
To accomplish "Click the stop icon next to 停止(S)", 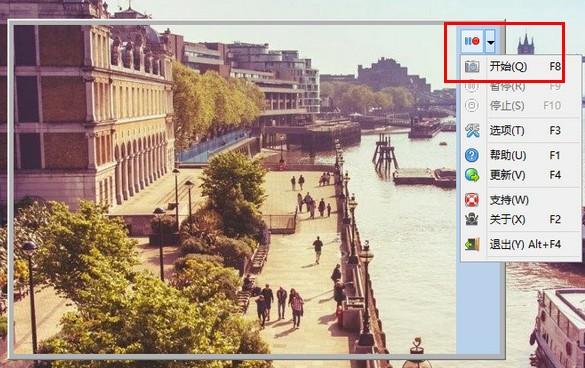I will tap(472, 106).
